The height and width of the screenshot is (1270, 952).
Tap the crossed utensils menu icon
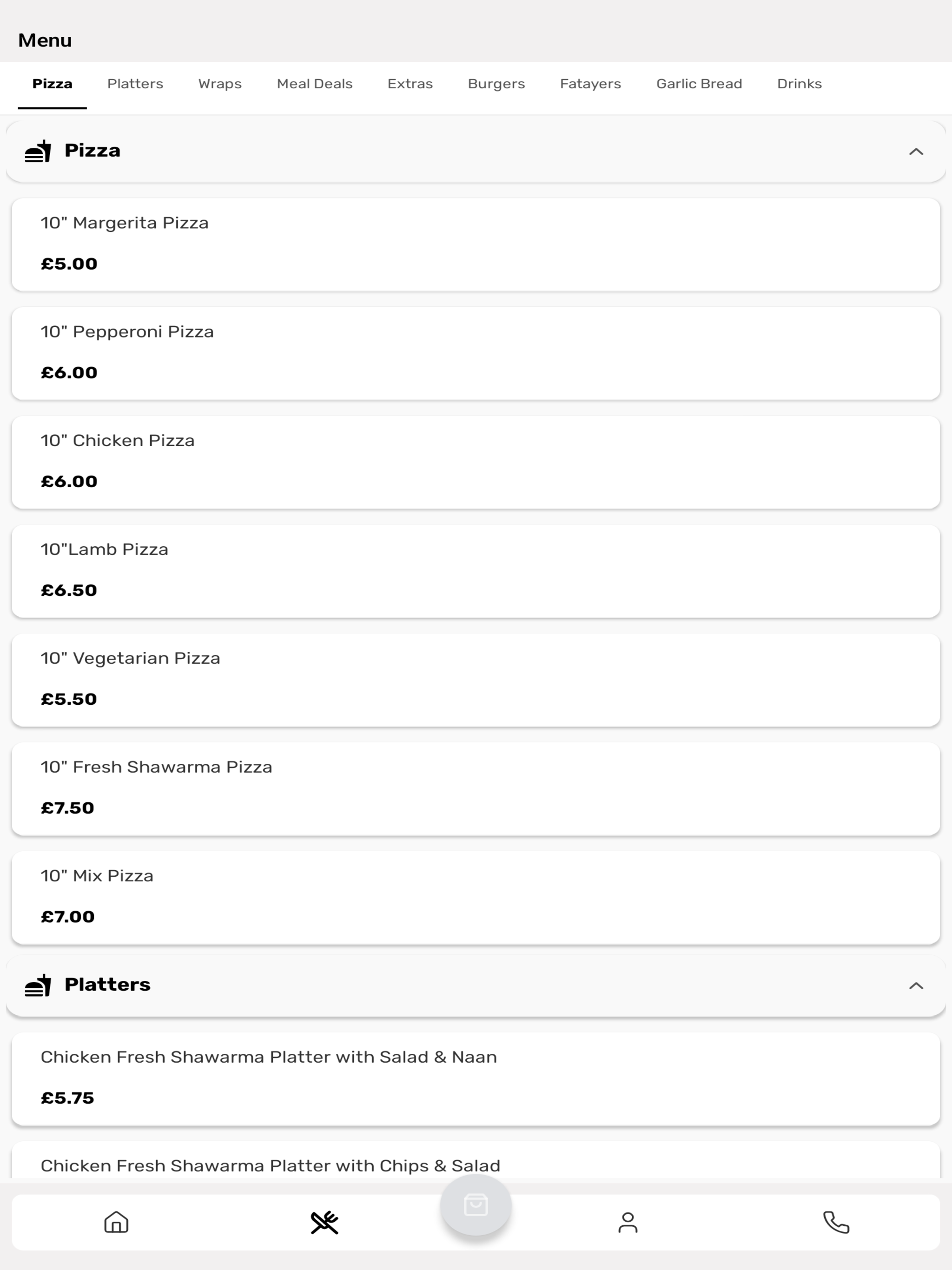(324, 1222)
